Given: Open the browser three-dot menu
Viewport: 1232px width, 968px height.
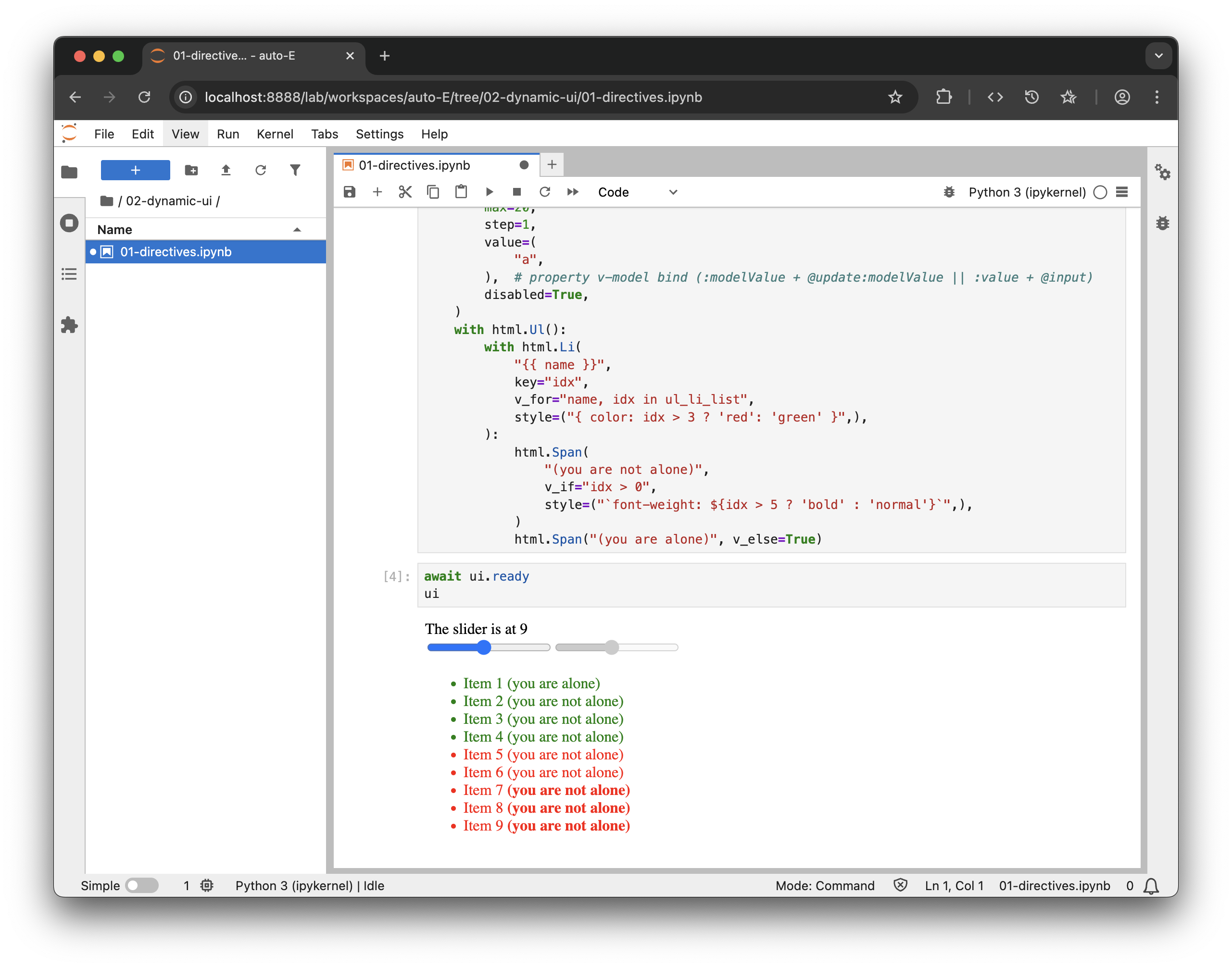Looking at the screenshot, I should (1157, 97).
